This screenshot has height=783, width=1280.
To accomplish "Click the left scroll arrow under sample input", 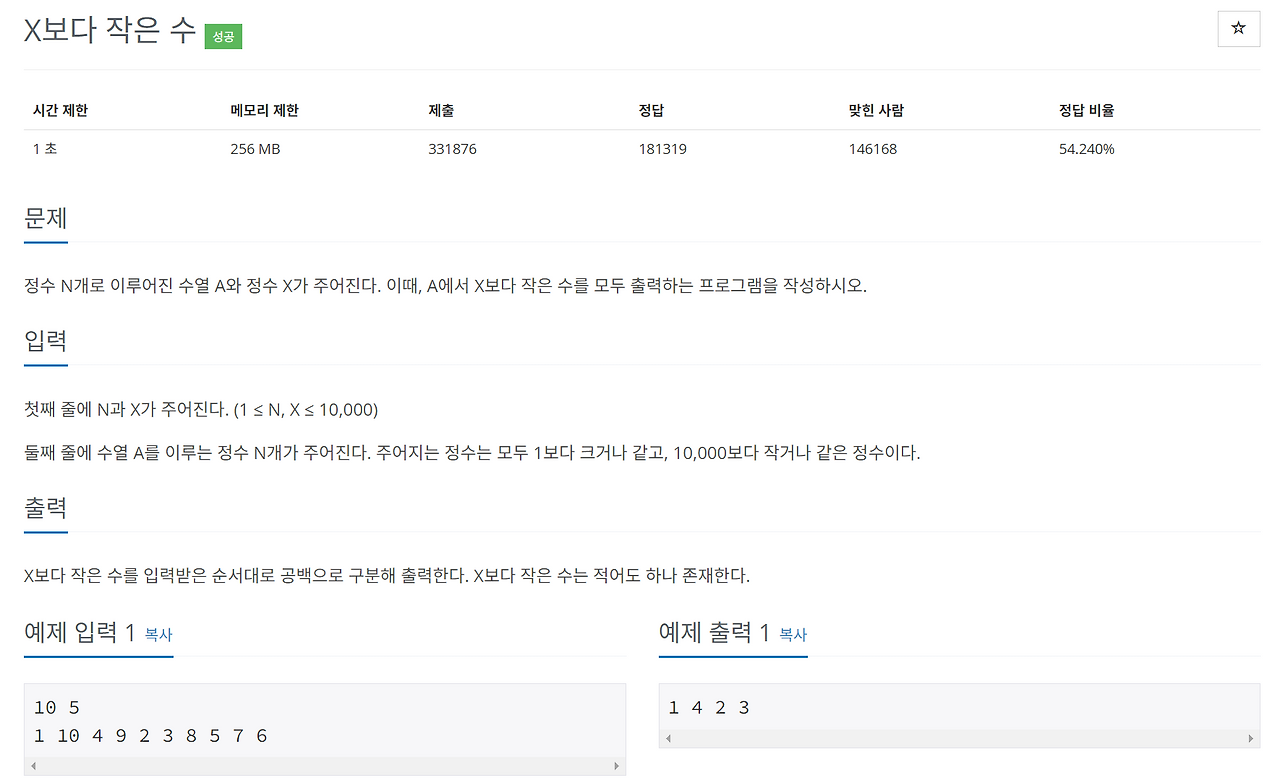I will tap(32, 766).
